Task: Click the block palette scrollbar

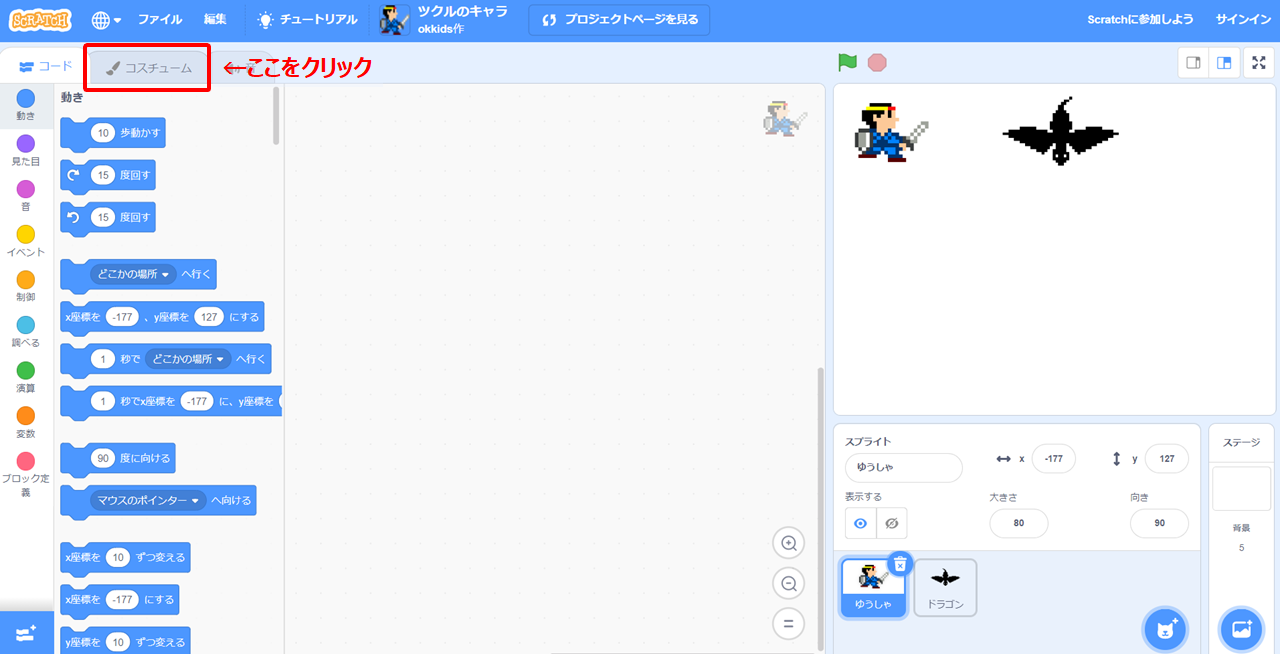Action: click(277, 115)
